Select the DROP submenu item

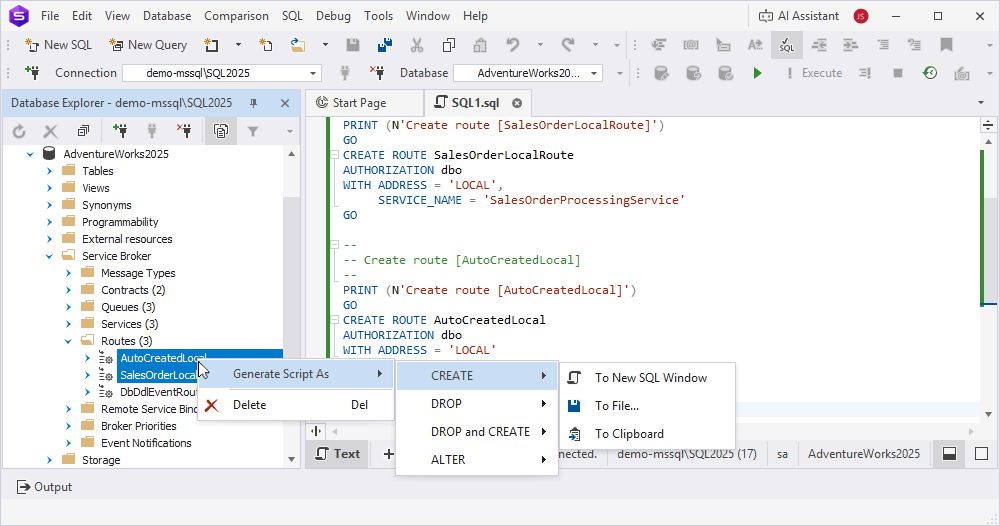tap(477, 404)
